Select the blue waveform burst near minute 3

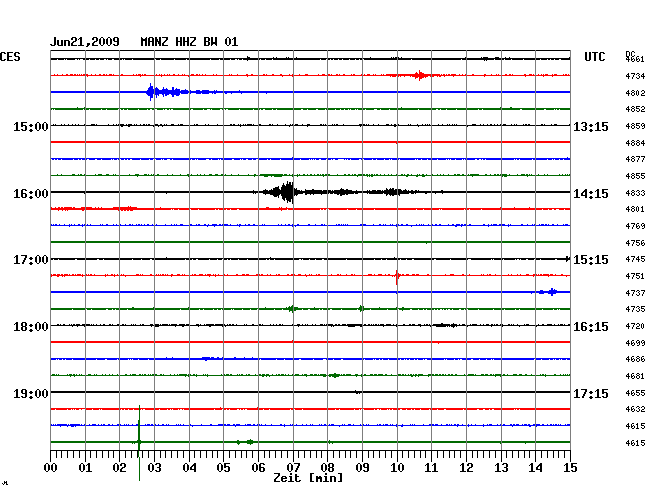(153, 92)
